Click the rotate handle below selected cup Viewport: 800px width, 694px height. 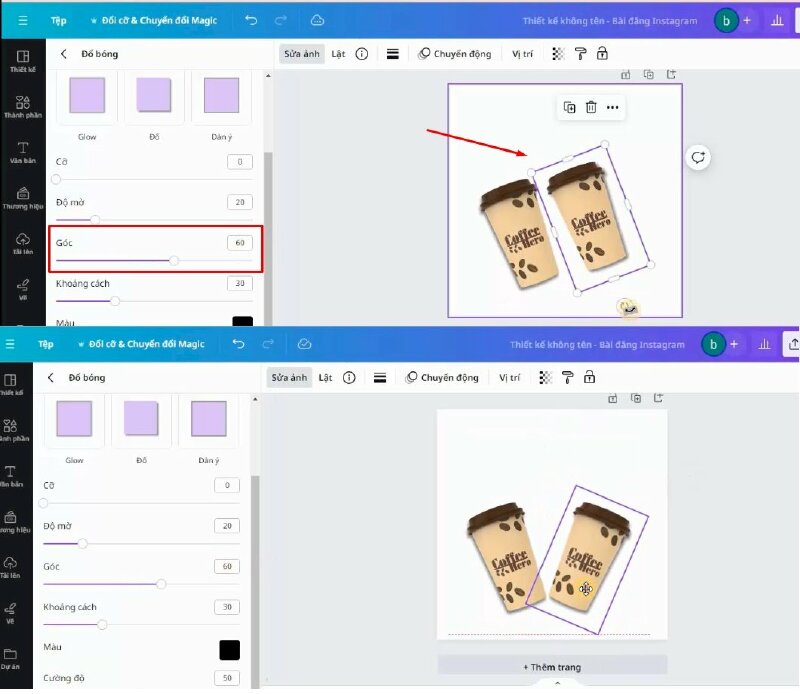(x=626, y=307)
